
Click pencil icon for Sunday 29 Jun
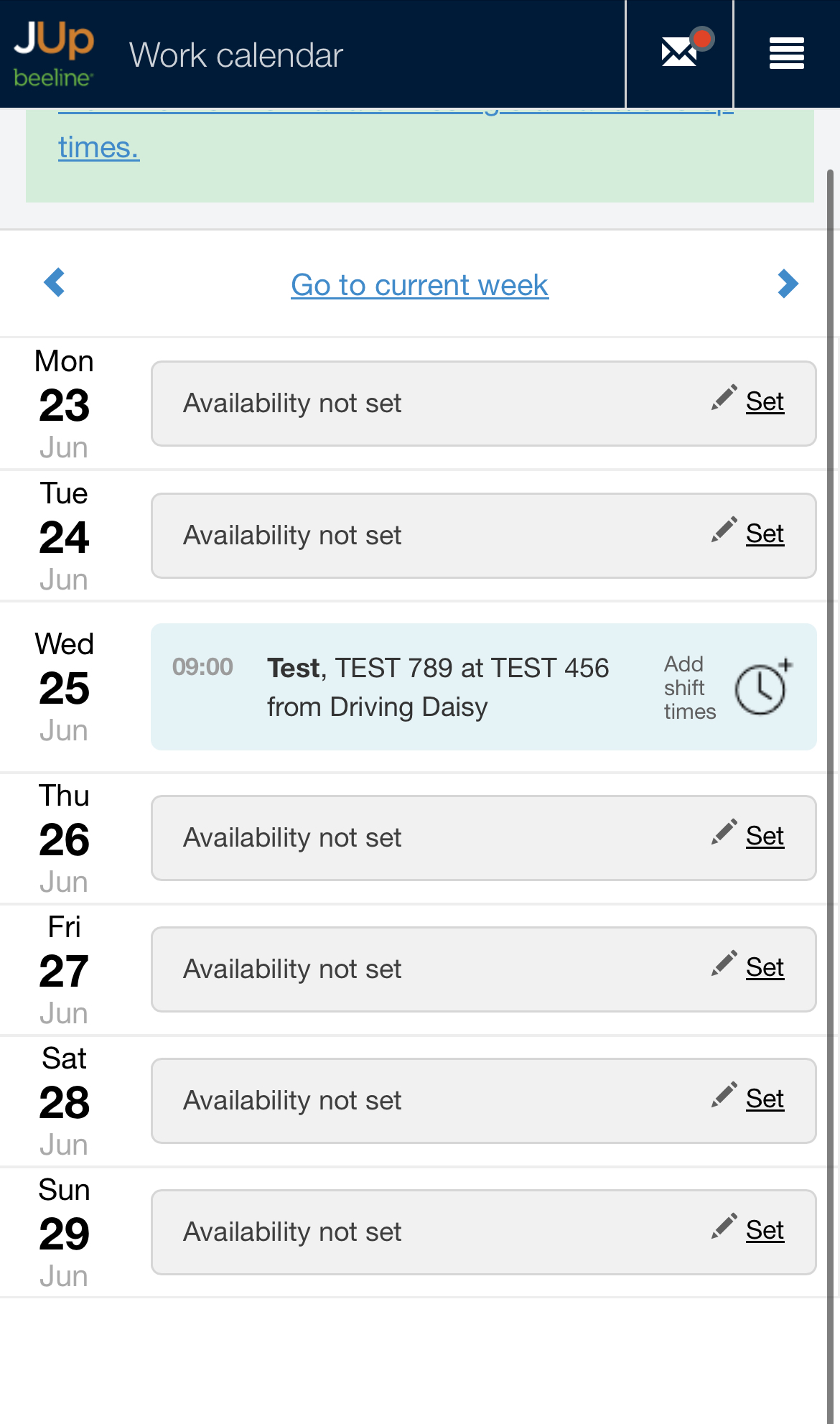[724, 1226]
